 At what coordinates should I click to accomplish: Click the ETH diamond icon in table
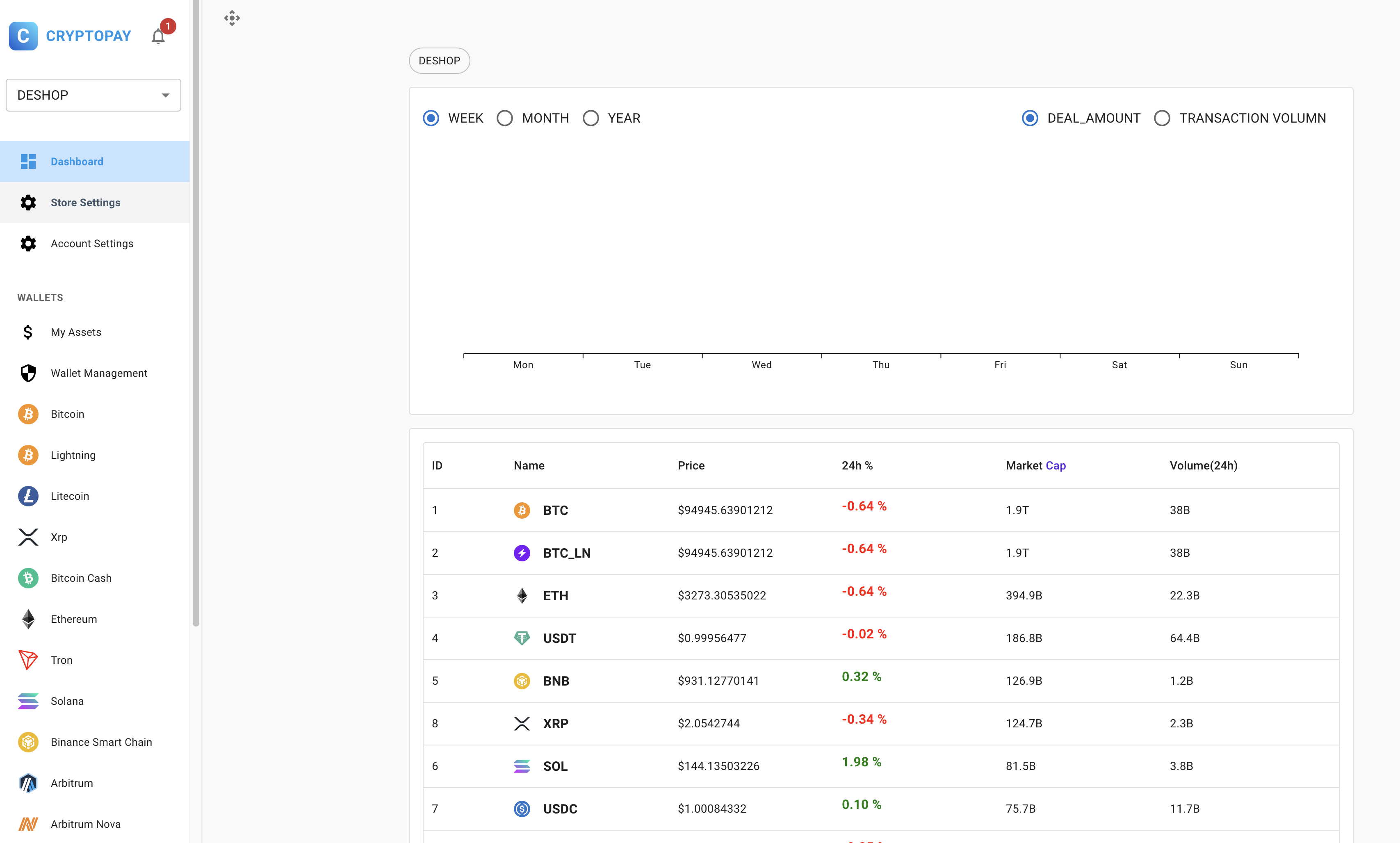(x=521, y=595)
